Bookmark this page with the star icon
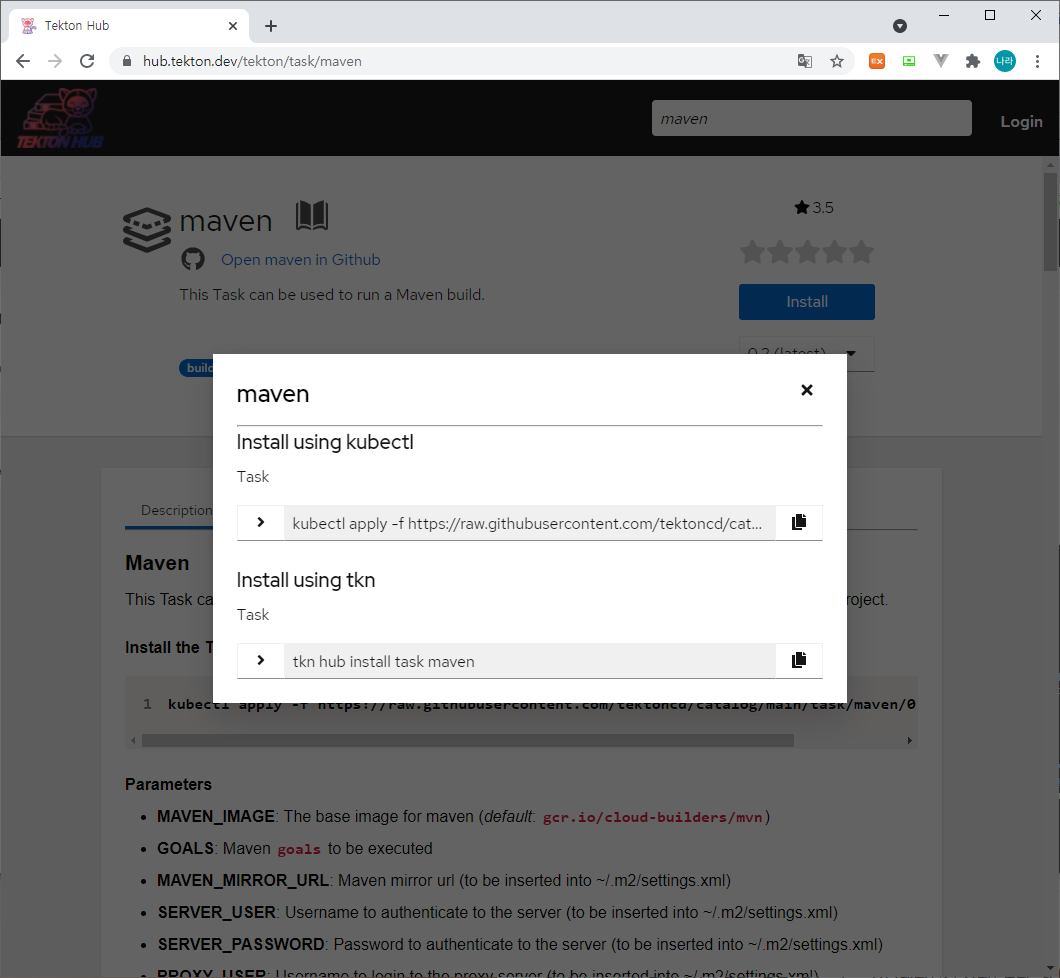1060x978 pixels. coord(837,62)
